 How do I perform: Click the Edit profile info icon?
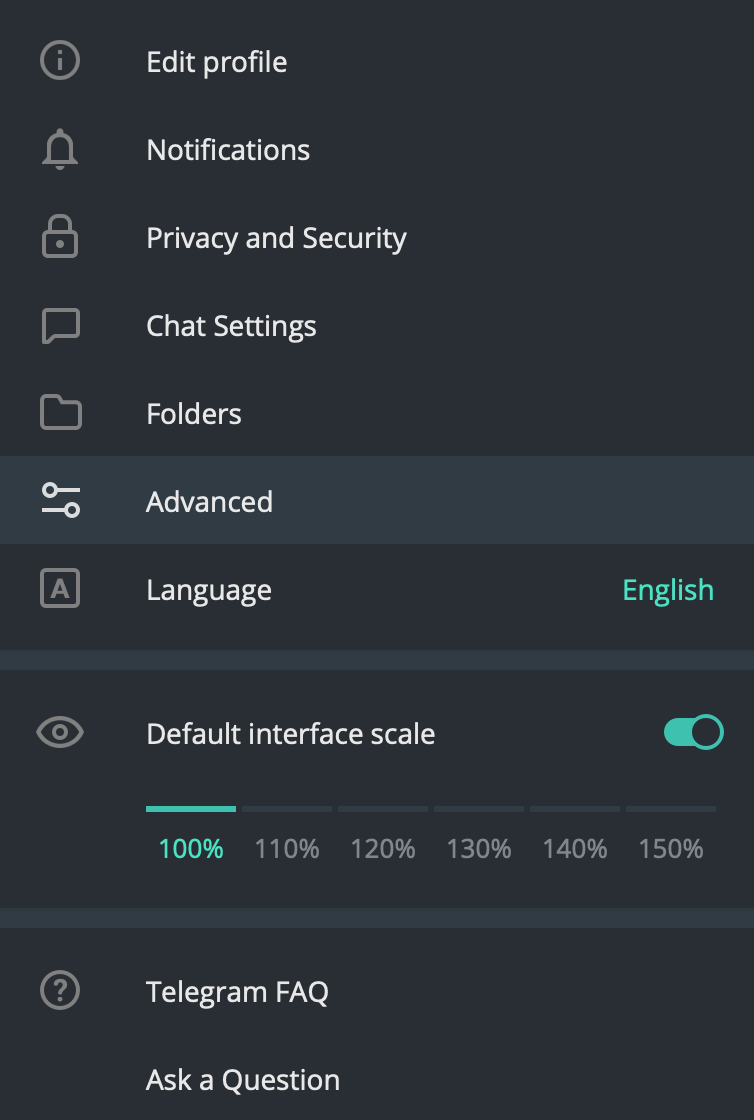(x=60, y=61)
